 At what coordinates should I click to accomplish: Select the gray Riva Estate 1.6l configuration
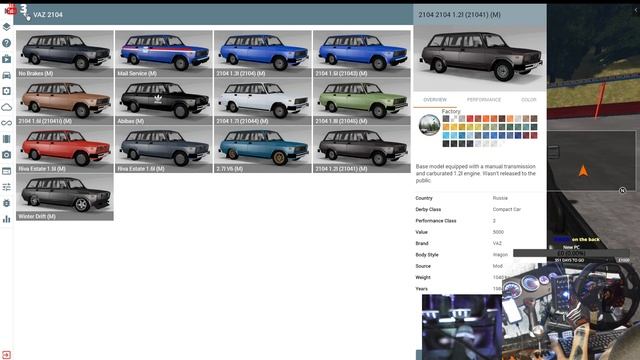[x=164, y=149]
